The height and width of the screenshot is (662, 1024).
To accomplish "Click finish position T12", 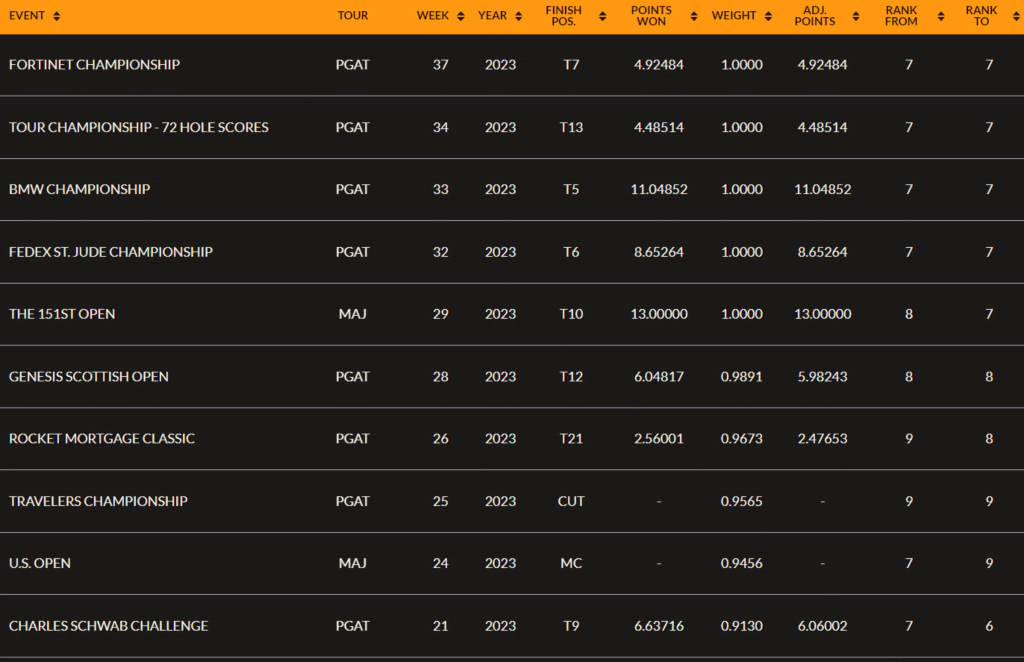I will coord(571,377).
